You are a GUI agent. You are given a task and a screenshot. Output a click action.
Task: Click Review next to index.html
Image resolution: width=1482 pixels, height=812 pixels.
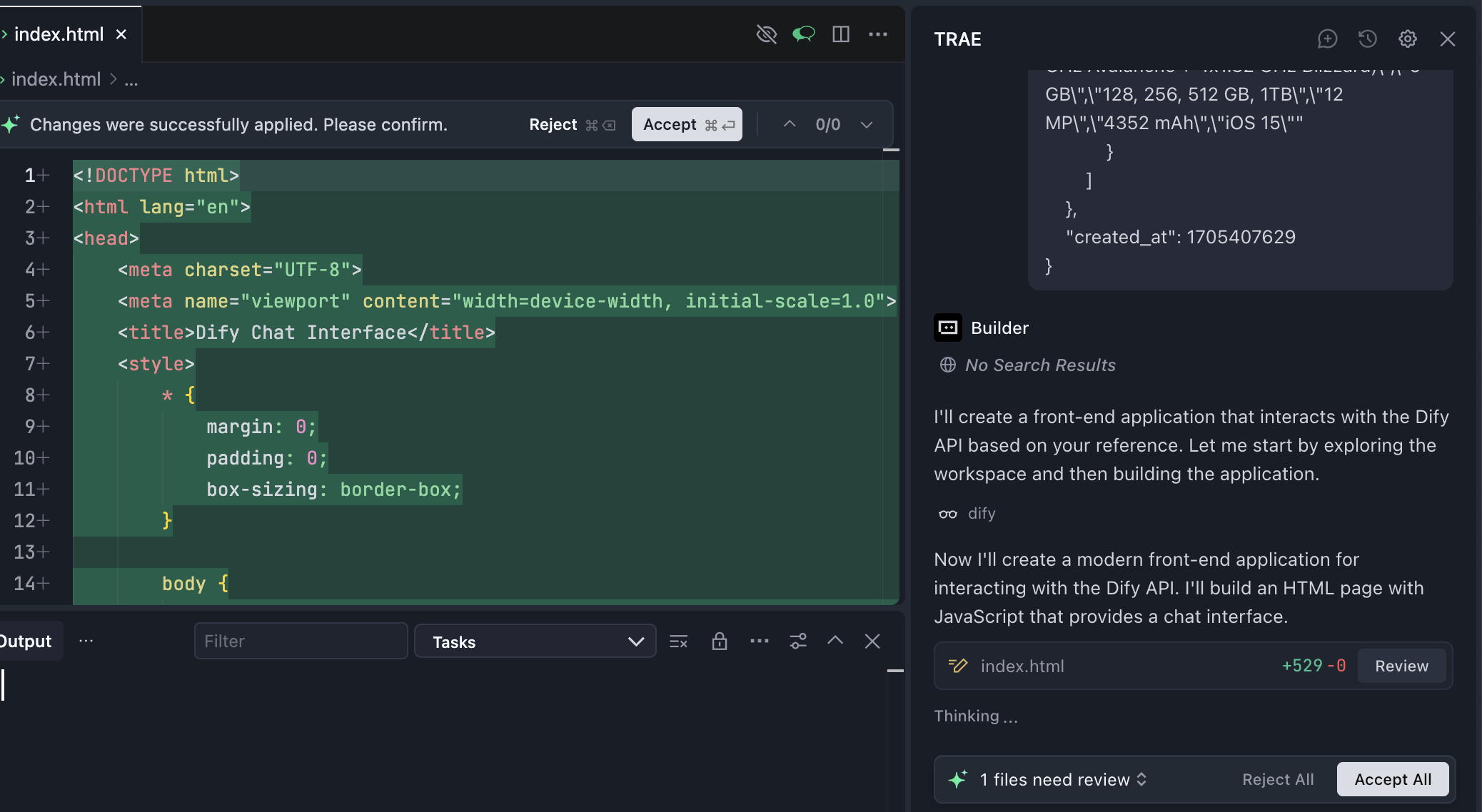pos(1401,666)
